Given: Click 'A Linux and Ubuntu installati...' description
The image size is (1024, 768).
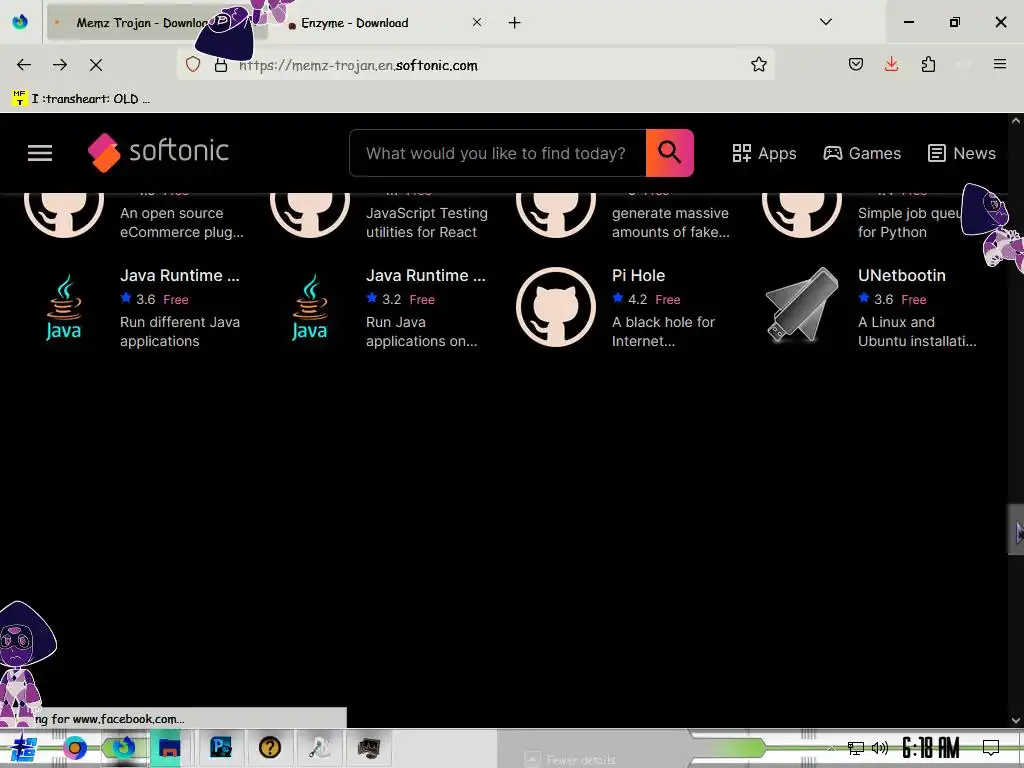Looking at the screenshot, I should 917,332.
